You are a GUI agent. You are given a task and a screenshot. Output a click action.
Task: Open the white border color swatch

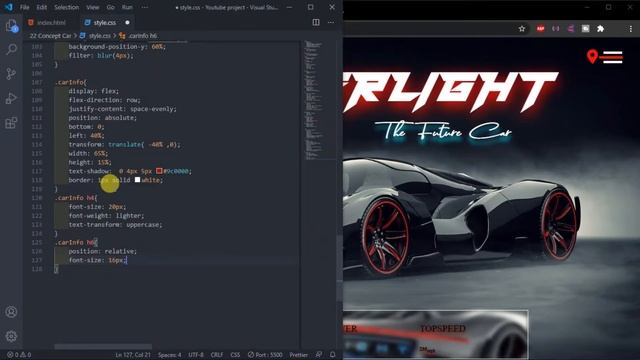(138, 180)
